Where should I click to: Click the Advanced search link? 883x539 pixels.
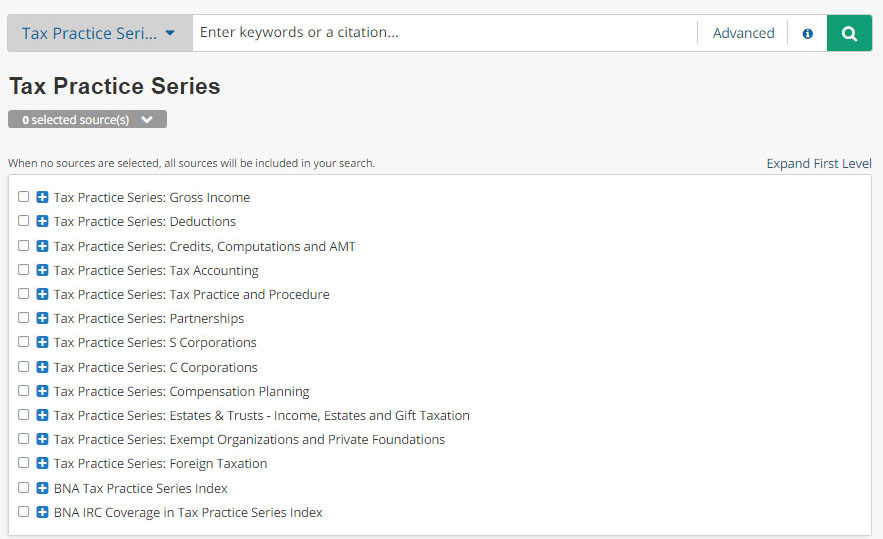[x=743, y=33]
